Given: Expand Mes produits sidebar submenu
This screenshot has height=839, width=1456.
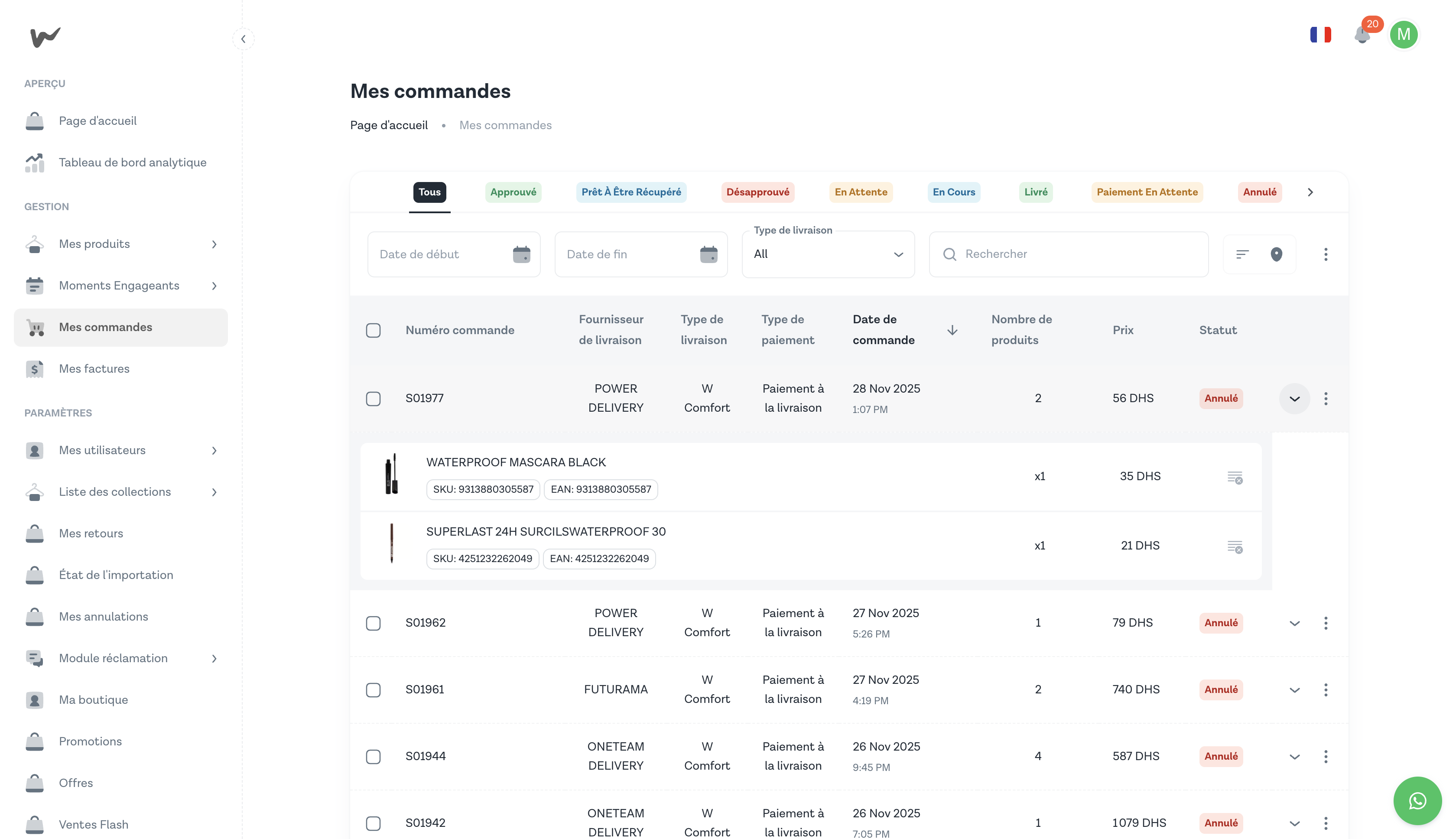Looking at the screenshot, I should 214,244.
